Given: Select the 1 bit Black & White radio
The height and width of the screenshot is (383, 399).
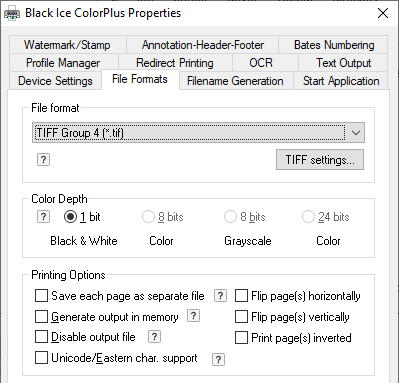Looking at the screenshot, I should (x=70, y=217).
